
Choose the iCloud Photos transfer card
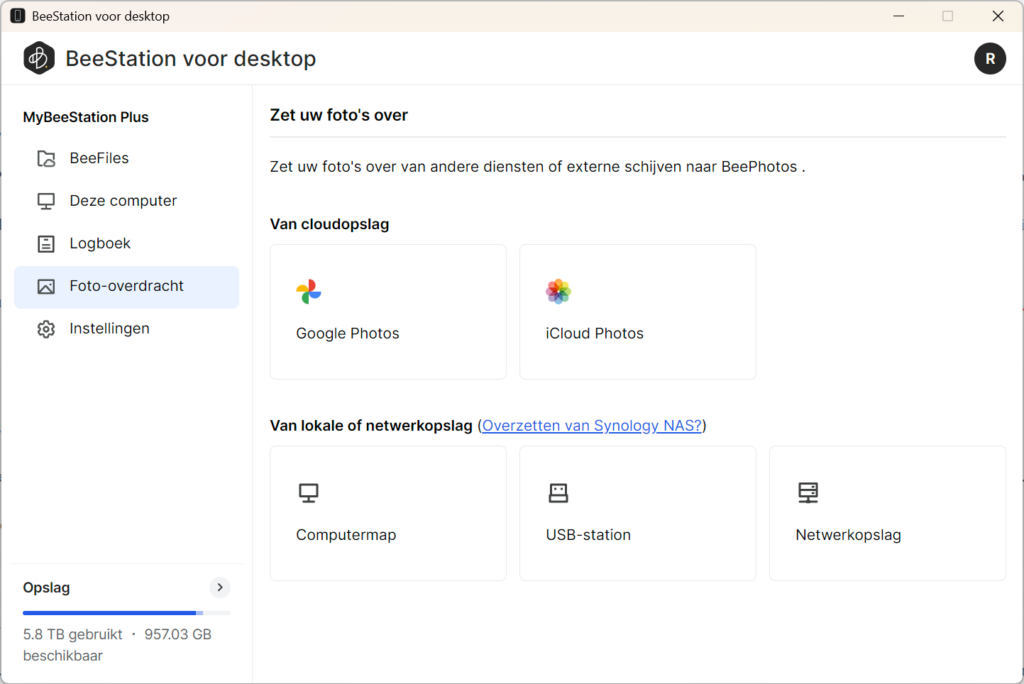point(637,312)
